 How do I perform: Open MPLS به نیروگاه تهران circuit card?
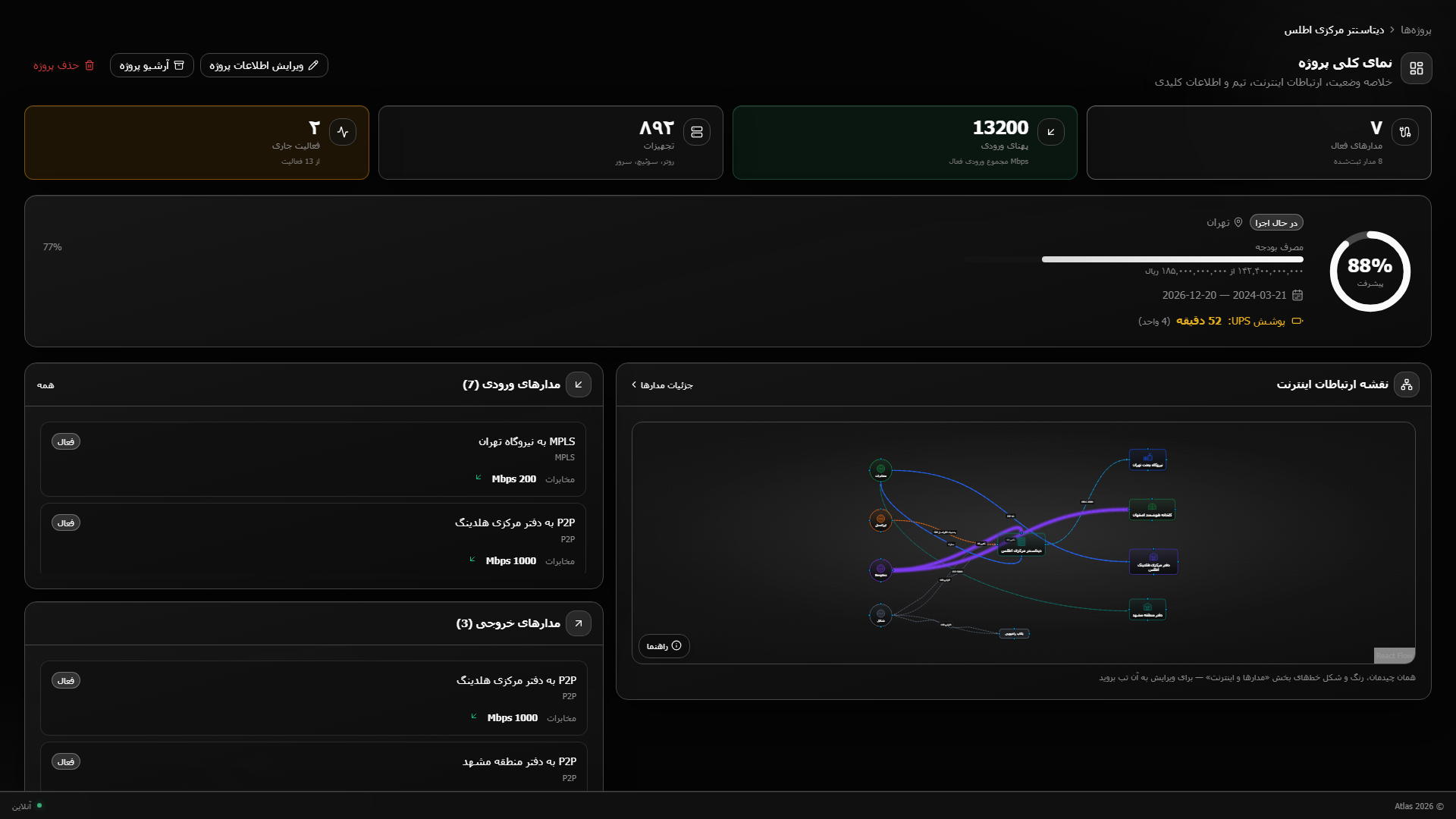coord(313,460)
